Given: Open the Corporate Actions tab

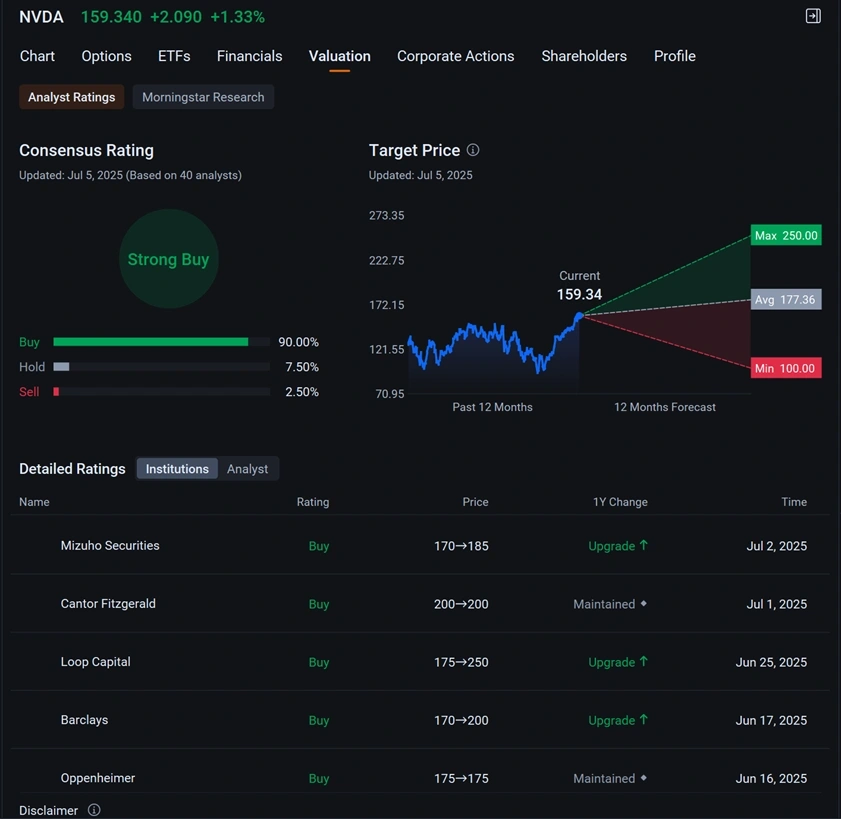Looking at the screenshot, I should tap(455, 56).
